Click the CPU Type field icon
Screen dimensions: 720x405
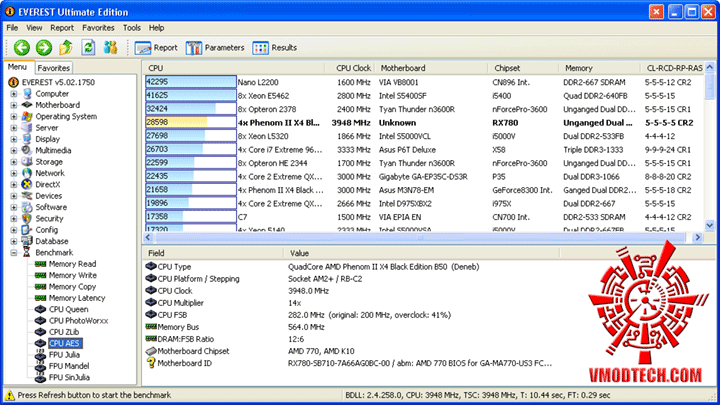tap(151, 266)
